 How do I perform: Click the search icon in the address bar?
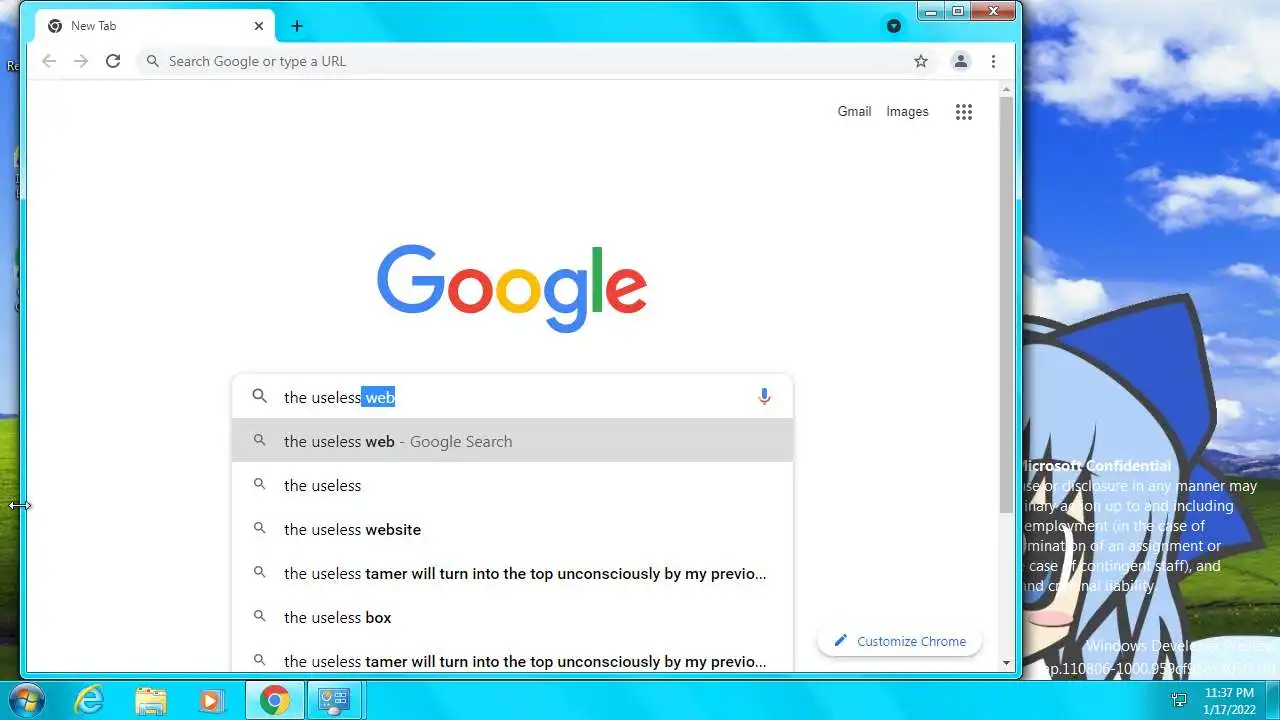(153, 61)
